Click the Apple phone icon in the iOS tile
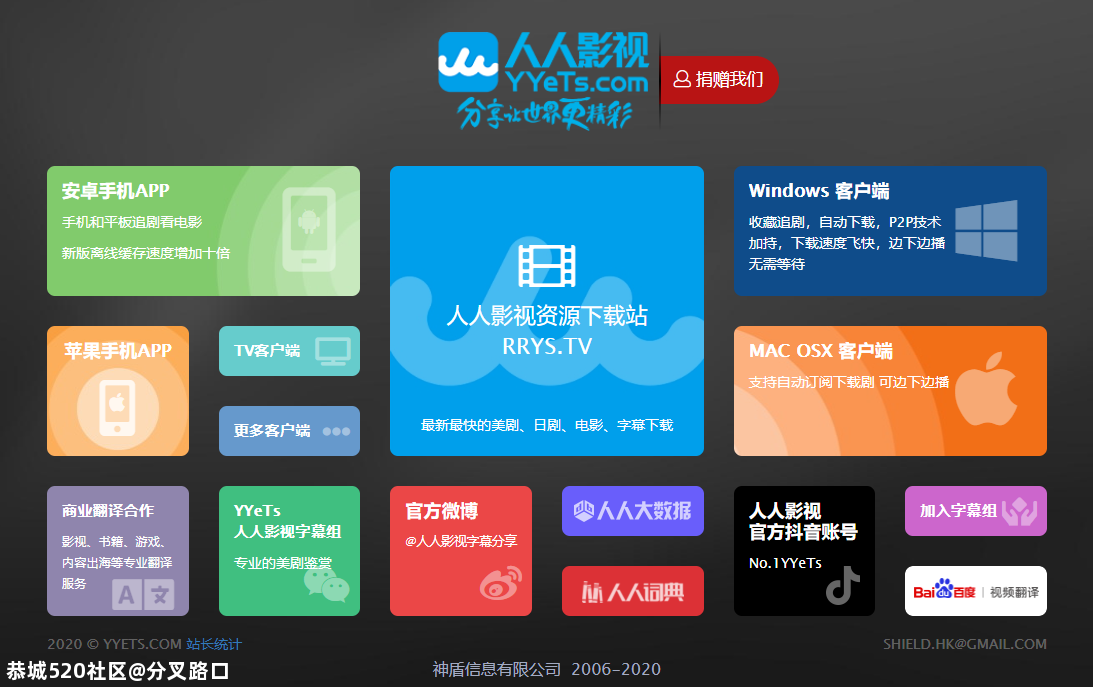The height and width of the screenshot is (687, 1093). click(x=118, y=408)
